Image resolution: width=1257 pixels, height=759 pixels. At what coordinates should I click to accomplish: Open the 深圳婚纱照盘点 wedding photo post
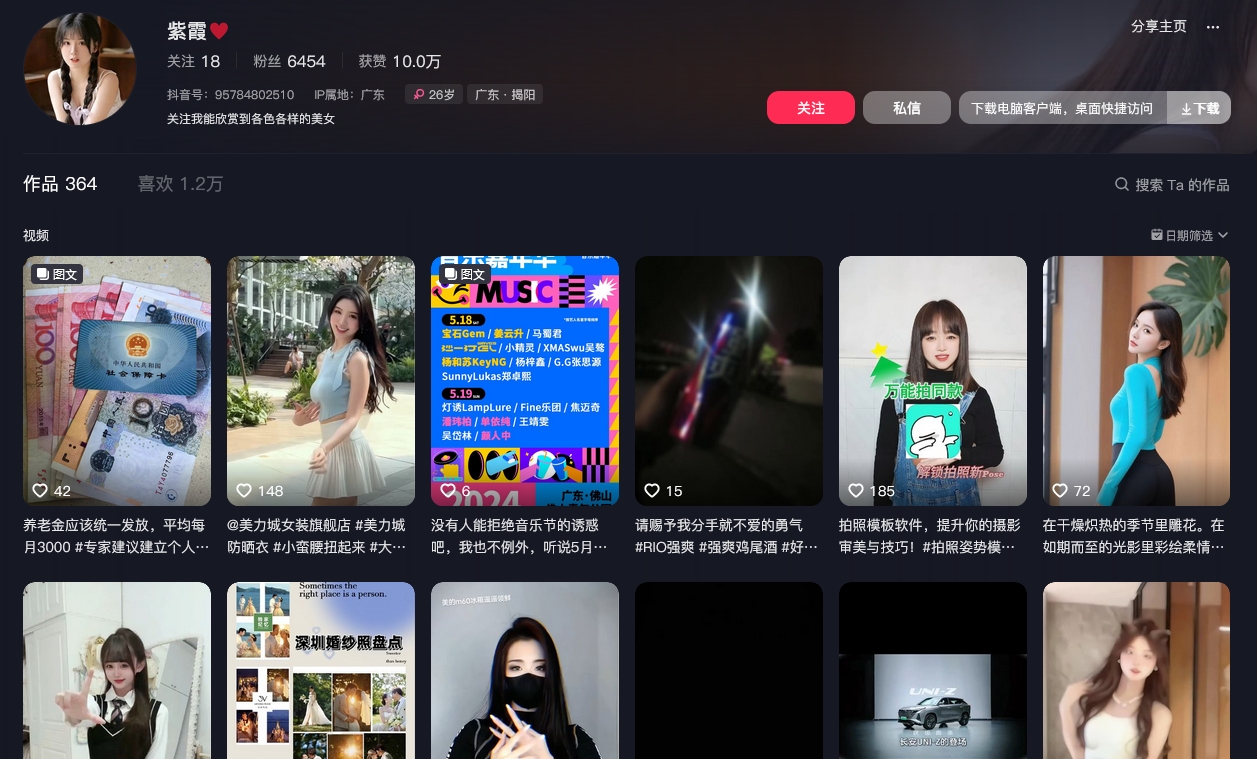click(x=321, y=670)
